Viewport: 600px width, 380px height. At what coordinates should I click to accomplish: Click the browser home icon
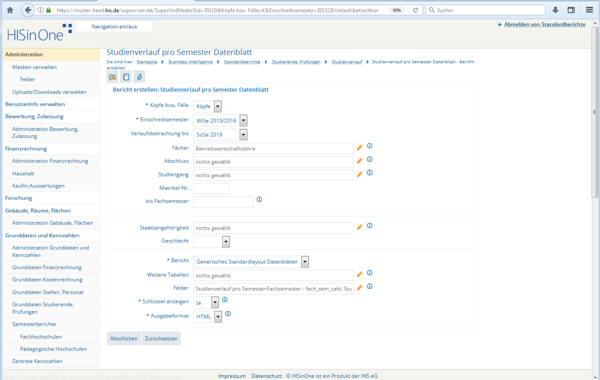point(10,10)
